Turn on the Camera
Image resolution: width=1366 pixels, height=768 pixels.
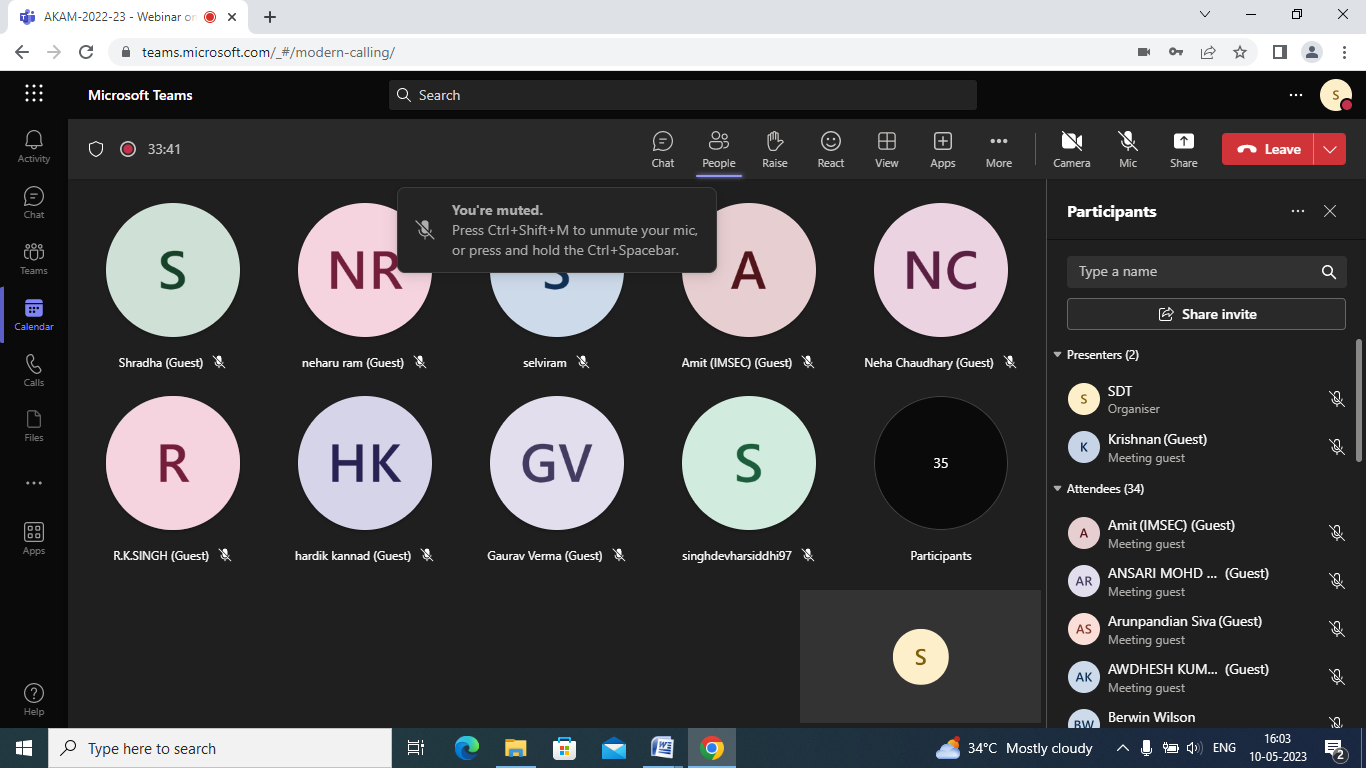tap(1071, 149)
